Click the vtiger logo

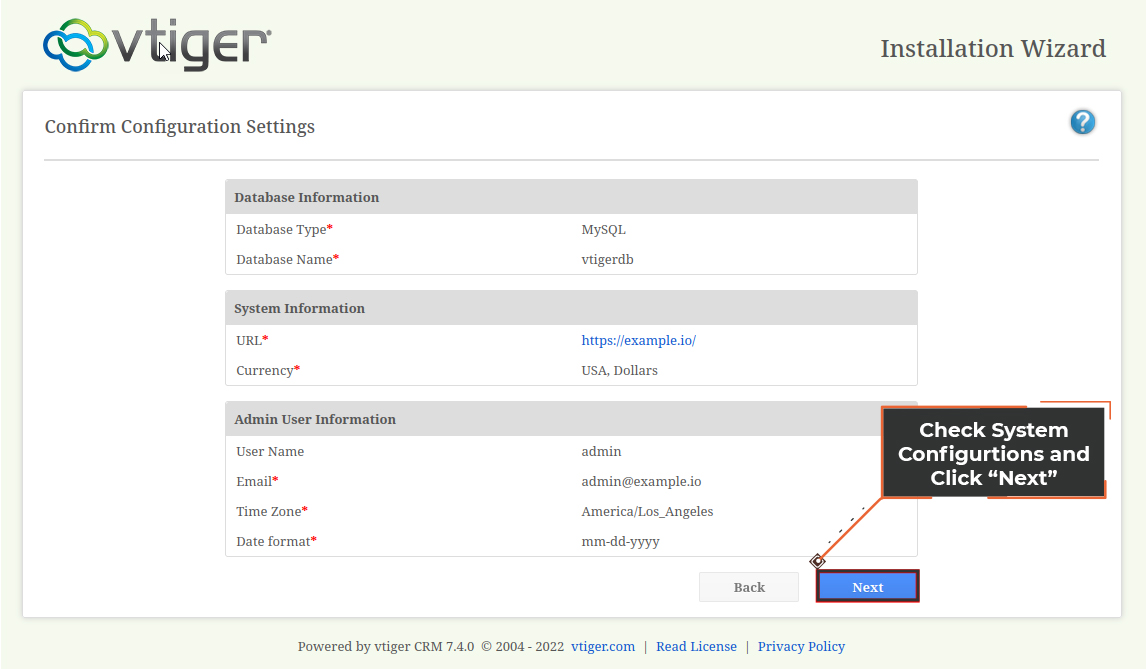click(157, 45)
